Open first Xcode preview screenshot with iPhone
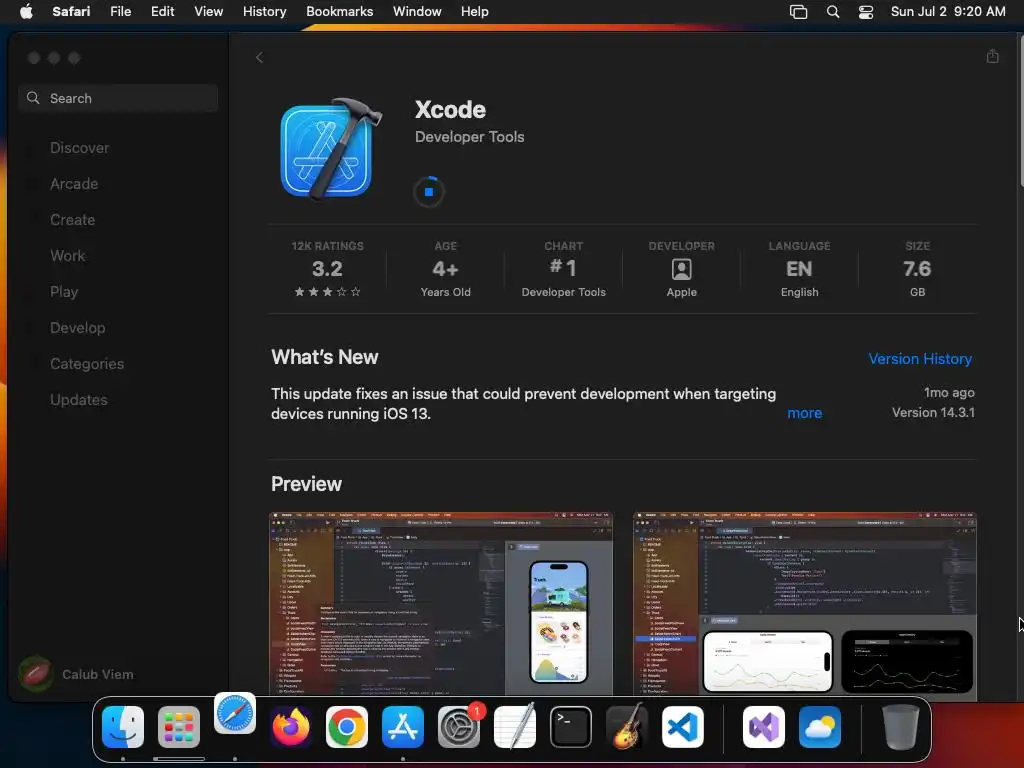The image size is (1024, 768). (x=441, y=604)
